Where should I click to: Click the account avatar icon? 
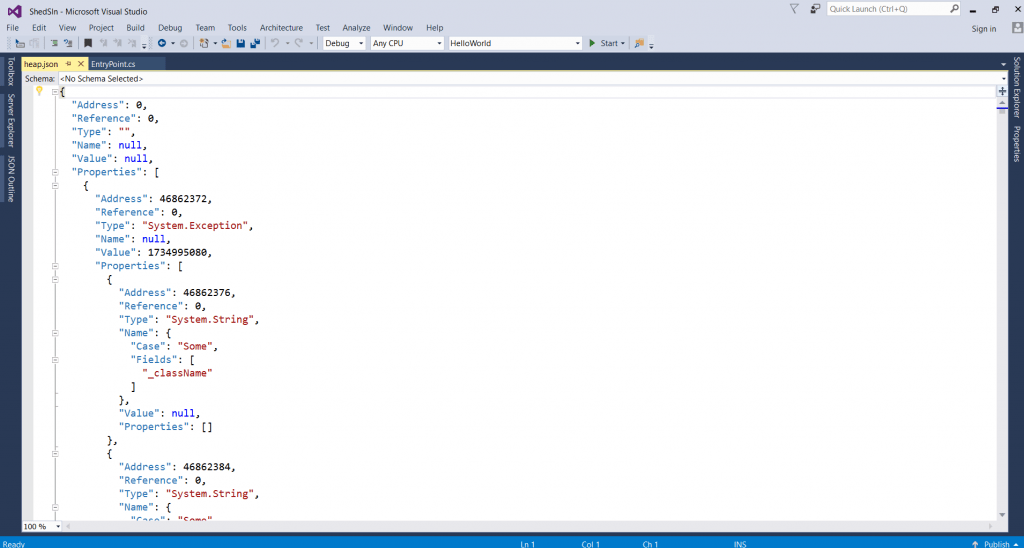click(1017, 27)
